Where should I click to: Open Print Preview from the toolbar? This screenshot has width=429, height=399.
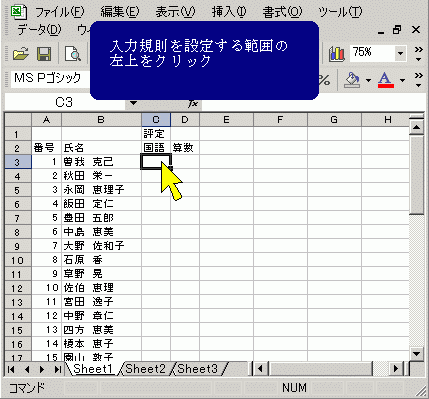click(73, 54)
